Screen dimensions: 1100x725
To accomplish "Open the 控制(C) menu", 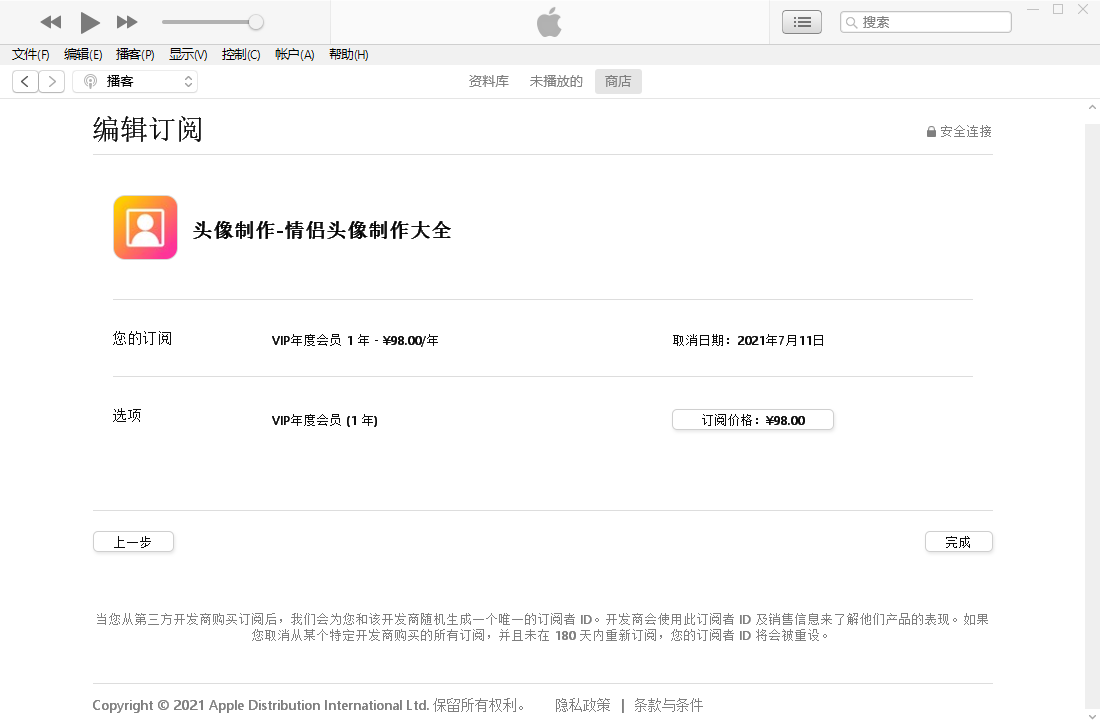I will click(241, 55).
